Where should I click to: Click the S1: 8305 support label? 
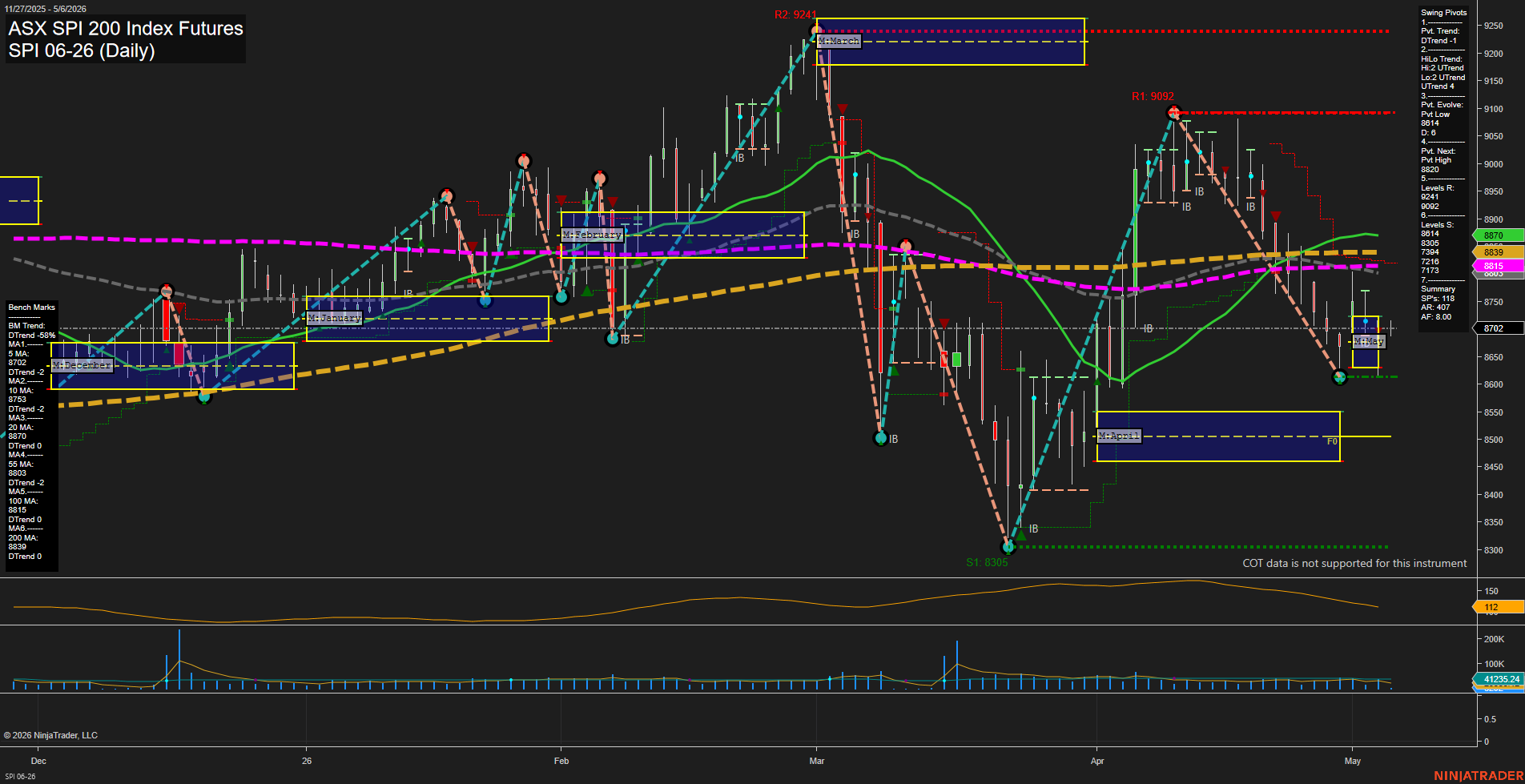(x=987, y=562)
